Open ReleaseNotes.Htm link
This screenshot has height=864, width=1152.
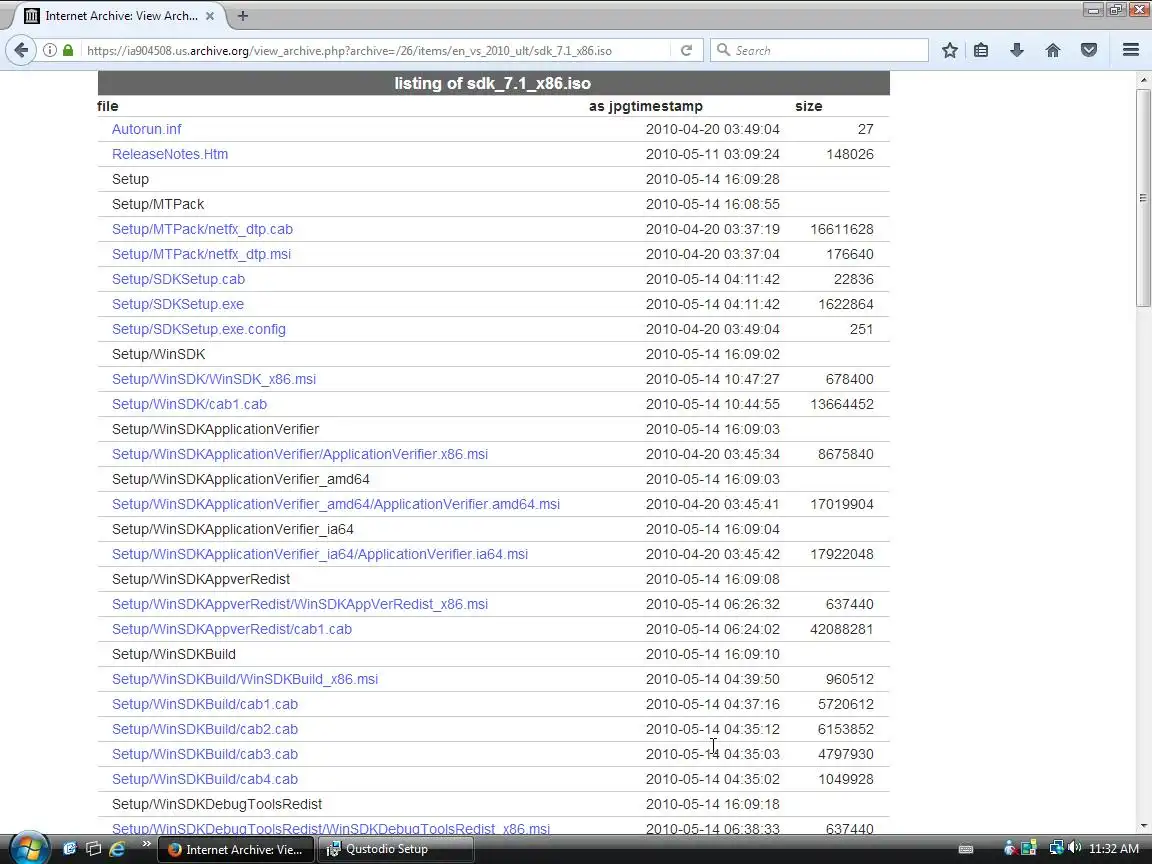pyautogui.click(x=170, y=154)
